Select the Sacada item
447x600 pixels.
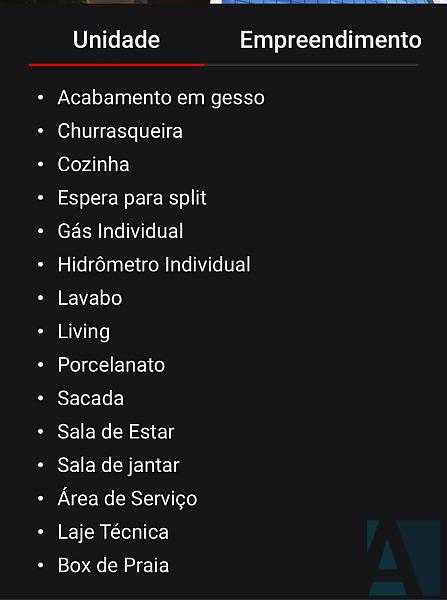pos(91,398)
